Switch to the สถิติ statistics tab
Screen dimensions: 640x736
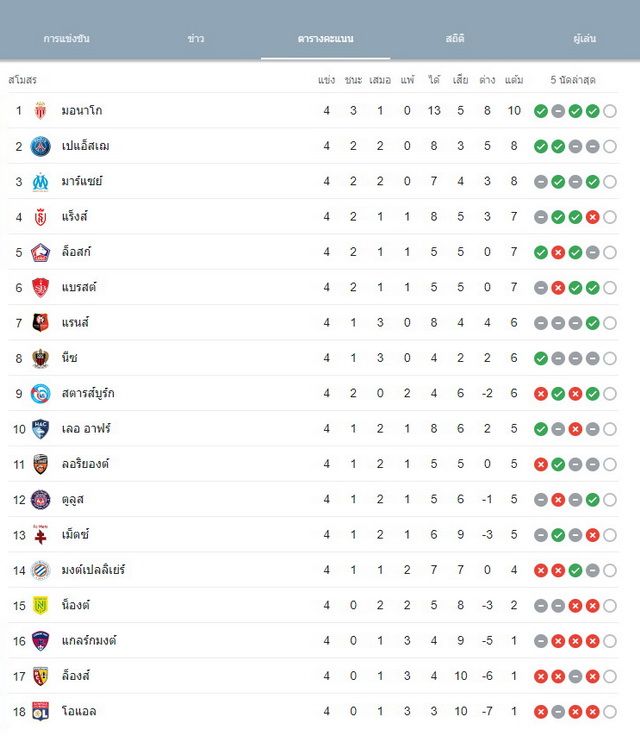(x=455, y=38)
